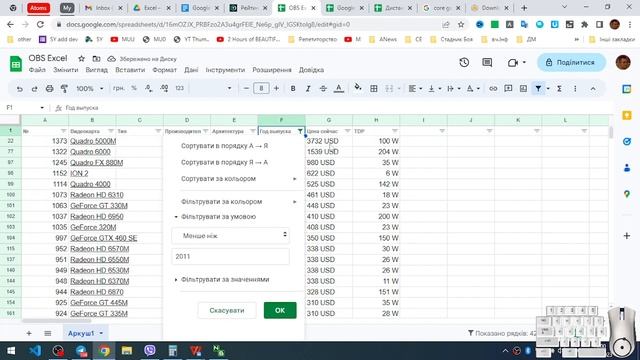Screen dimensions: 640x360
Task: Redo the last undone action
Action: (34, 89)
